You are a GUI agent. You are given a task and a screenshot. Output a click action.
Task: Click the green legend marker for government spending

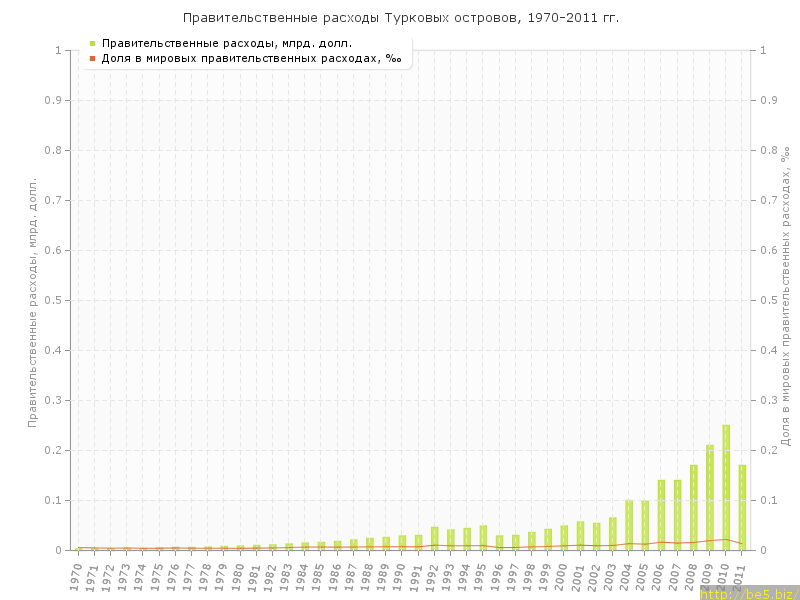tap(92, 43)
